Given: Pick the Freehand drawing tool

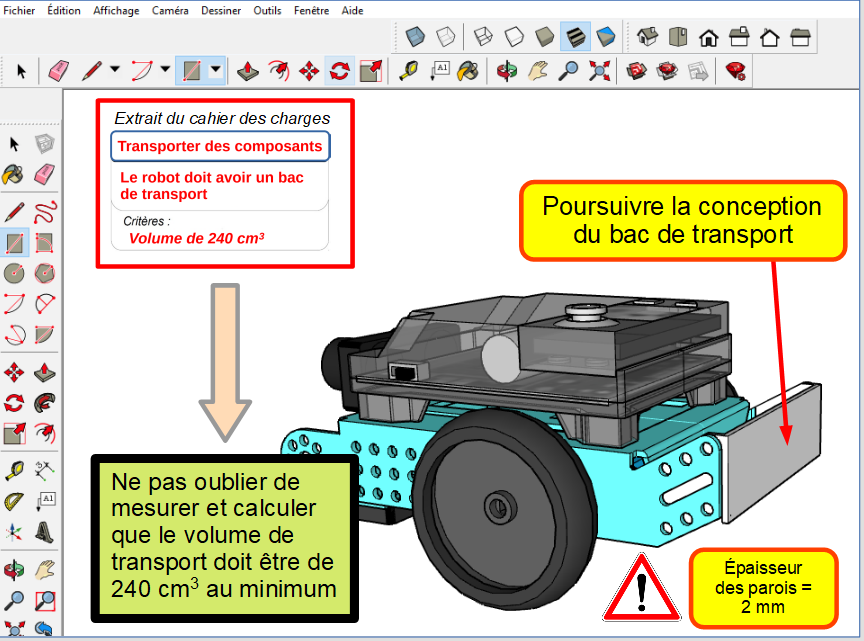Looking at the screenshot, I should pos(45,211).
